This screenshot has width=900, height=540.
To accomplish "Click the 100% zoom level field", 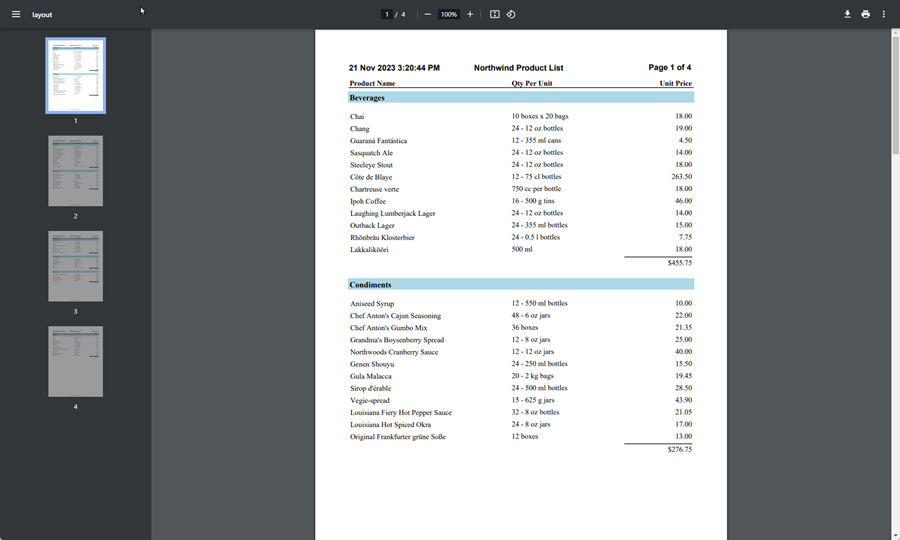I will point(449,14).
